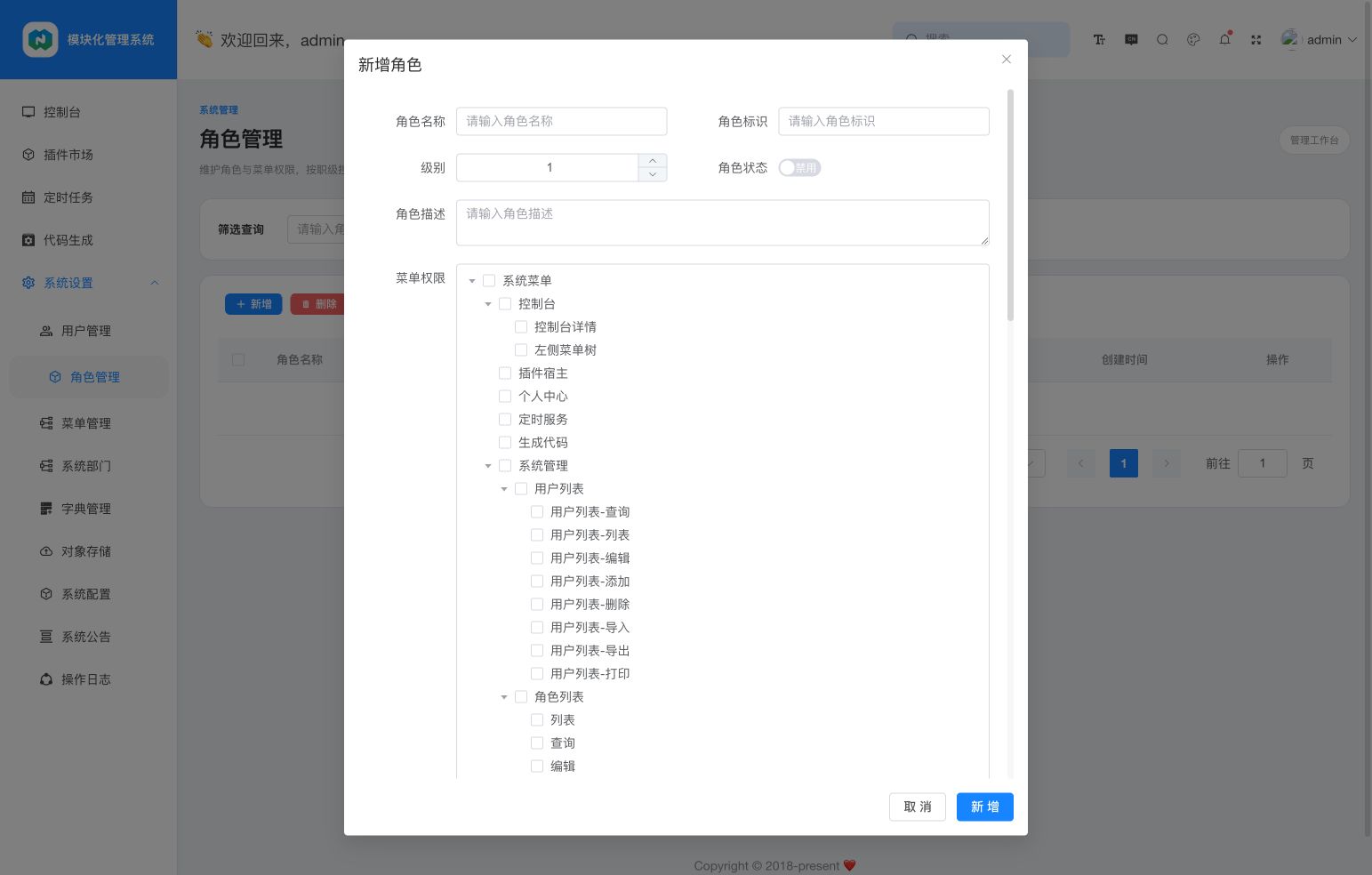
Task: Click the blue 新增 submit button
Action: pos(984,807)
